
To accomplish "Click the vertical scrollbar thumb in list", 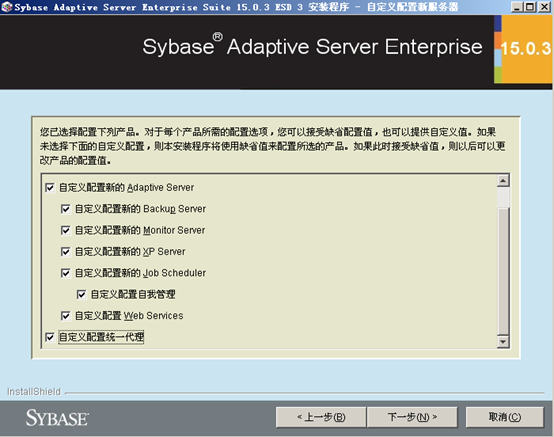I will pyautogui.click(x=503, y=271).
